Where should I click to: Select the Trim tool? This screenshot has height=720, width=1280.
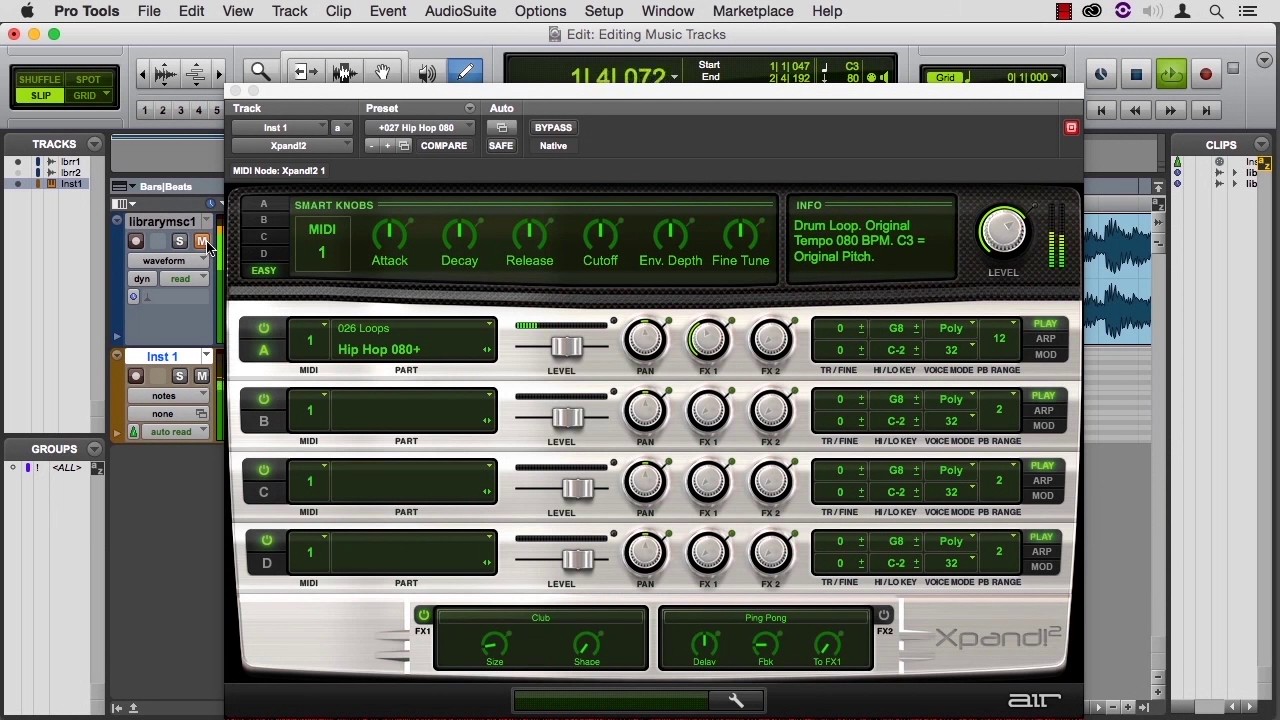(x=304, y=72)
